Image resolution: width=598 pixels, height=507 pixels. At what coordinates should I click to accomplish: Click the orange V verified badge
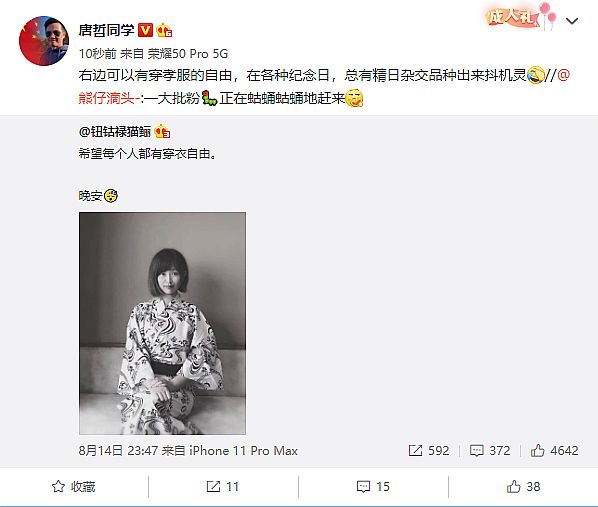click(145, 30)
